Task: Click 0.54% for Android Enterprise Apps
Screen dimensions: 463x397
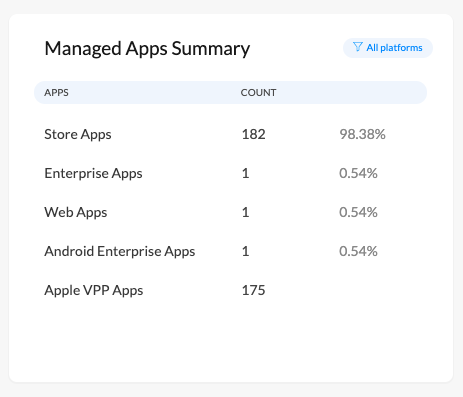Action: [x=358, y=251]
